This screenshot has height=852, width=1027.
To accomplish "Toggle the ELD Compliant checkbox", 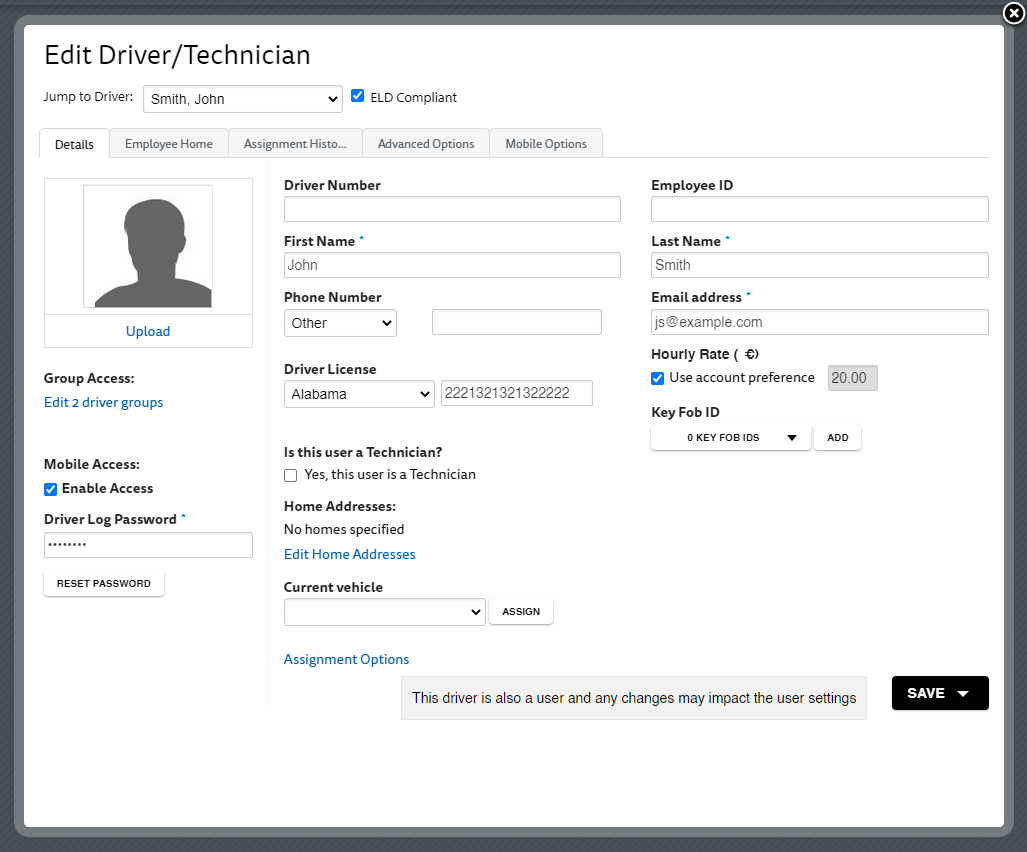I will (x=358, y=96).
